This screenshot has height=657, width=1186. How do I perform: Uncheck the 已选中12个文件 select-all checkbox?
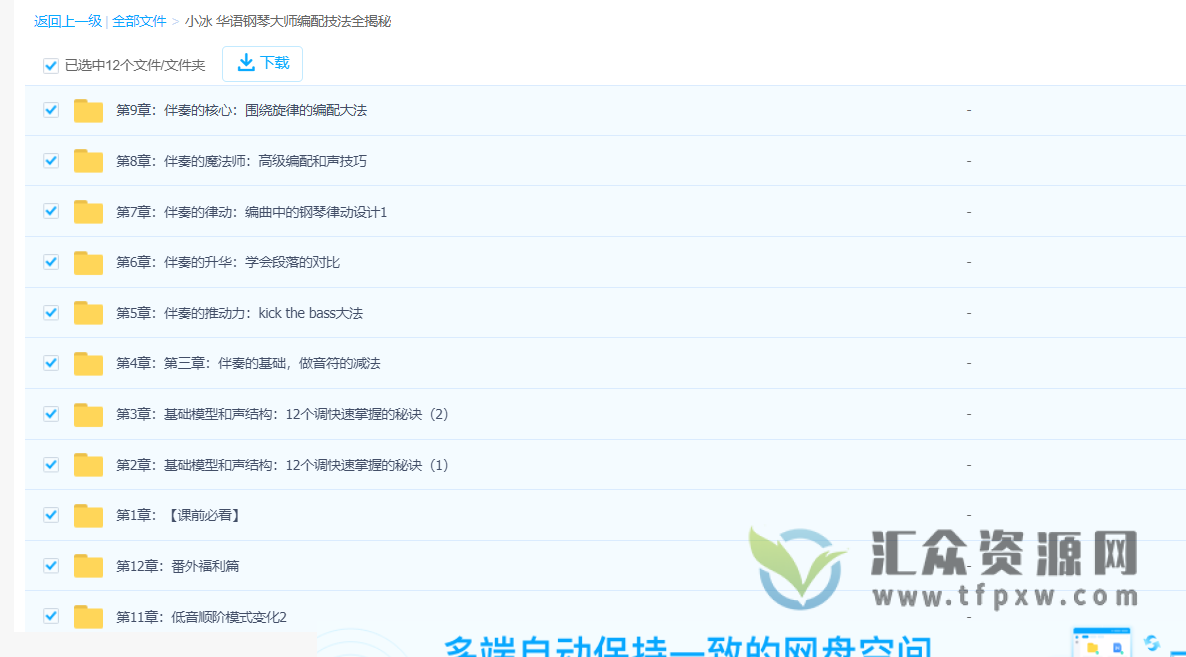click(x=50, y=65)
